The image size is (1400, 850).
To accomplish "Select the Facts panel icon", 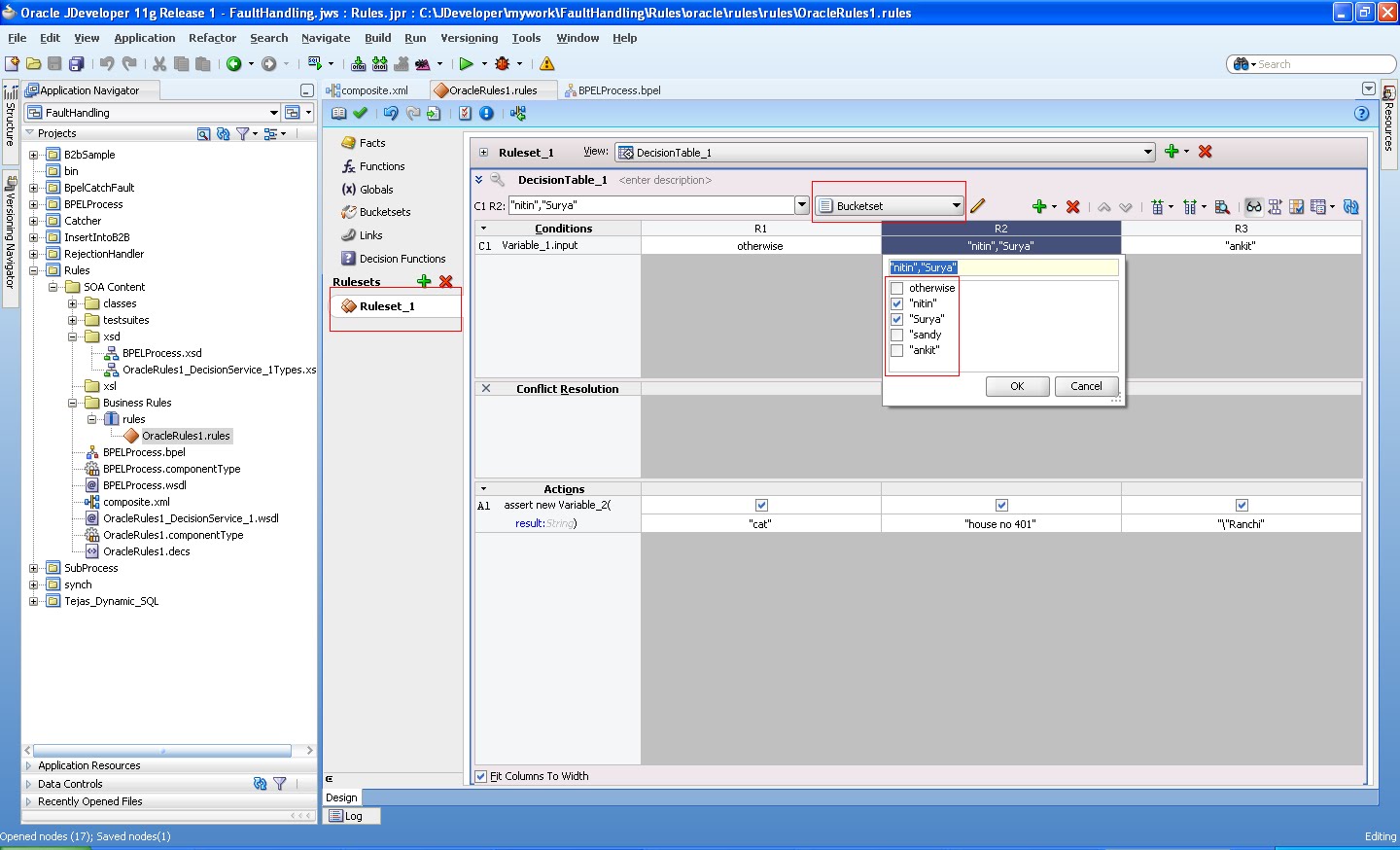I will point(350,142).
